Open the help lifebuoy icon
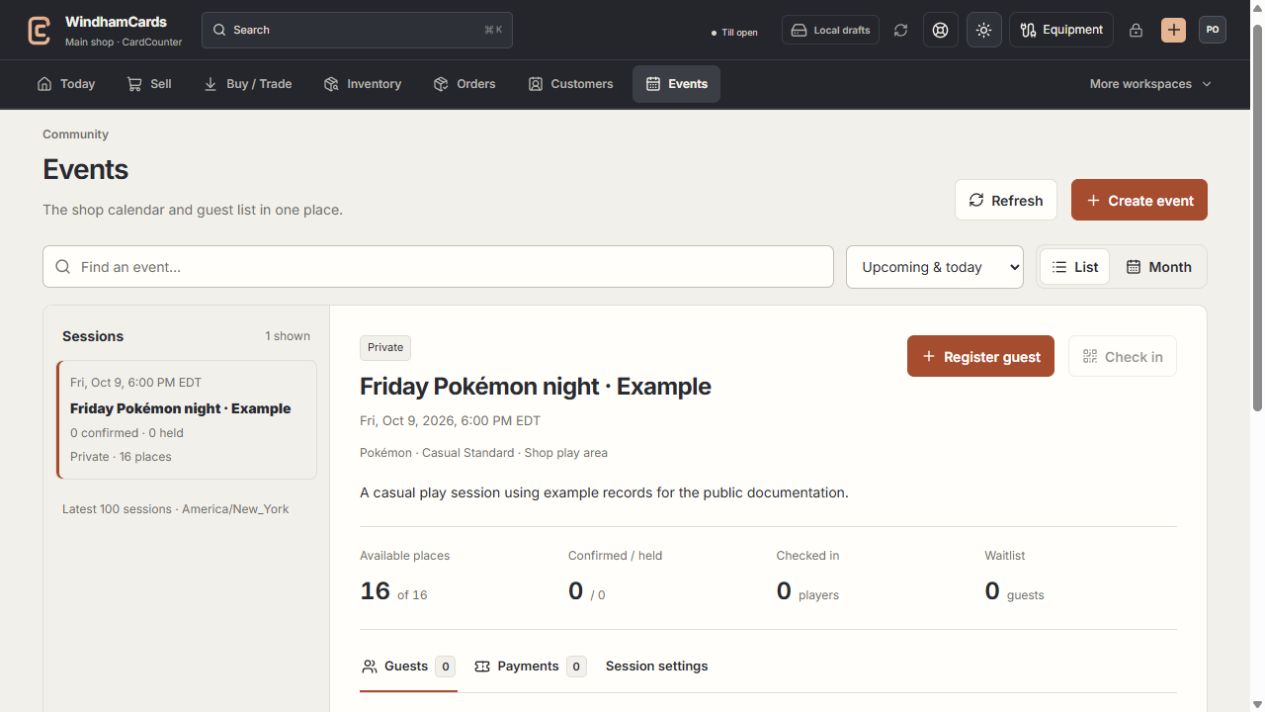The image size is (1265, 712). tap(940, 30)
